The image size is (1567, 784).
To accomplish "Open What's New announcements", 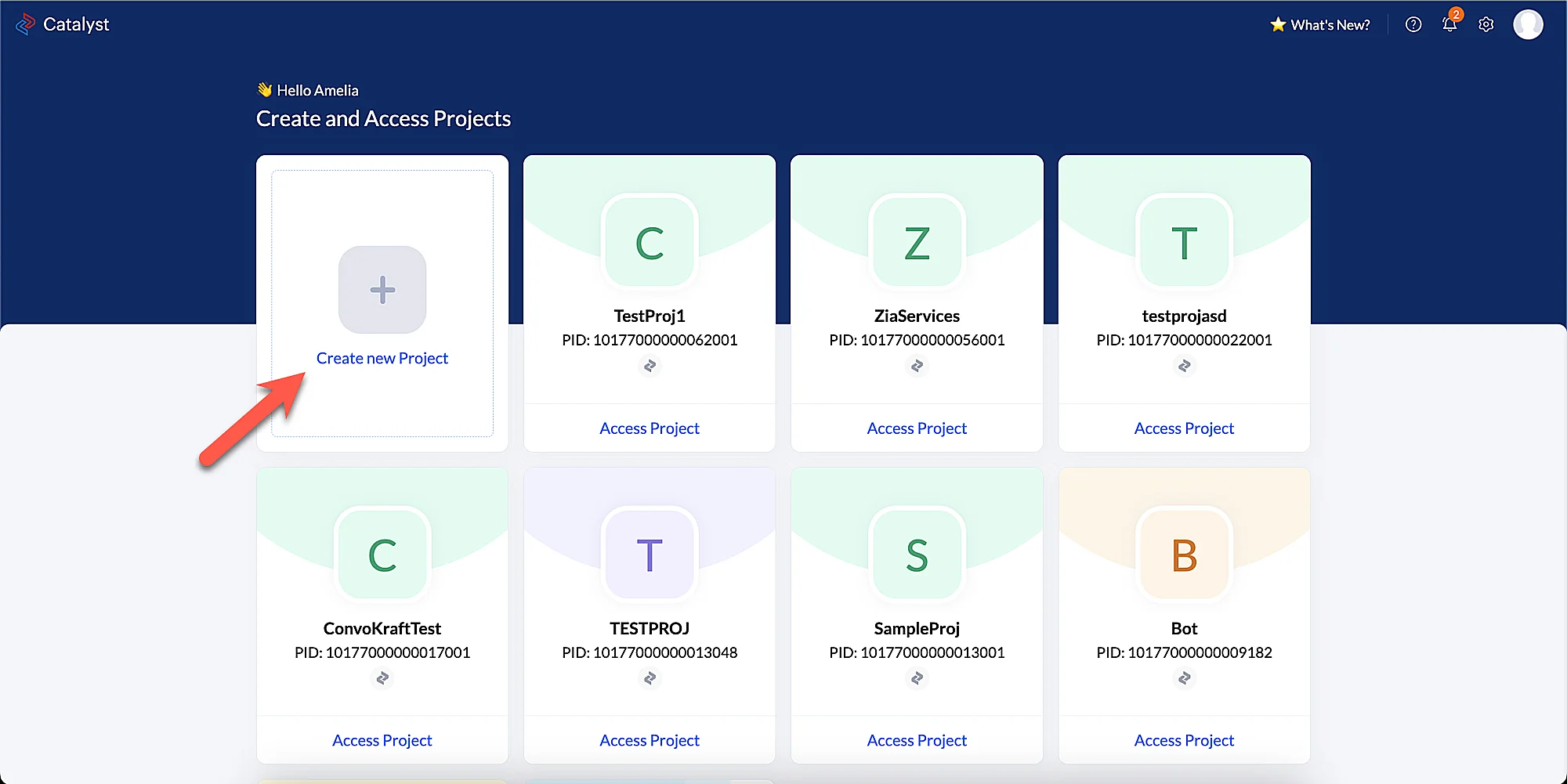I will coord(1320,25).
